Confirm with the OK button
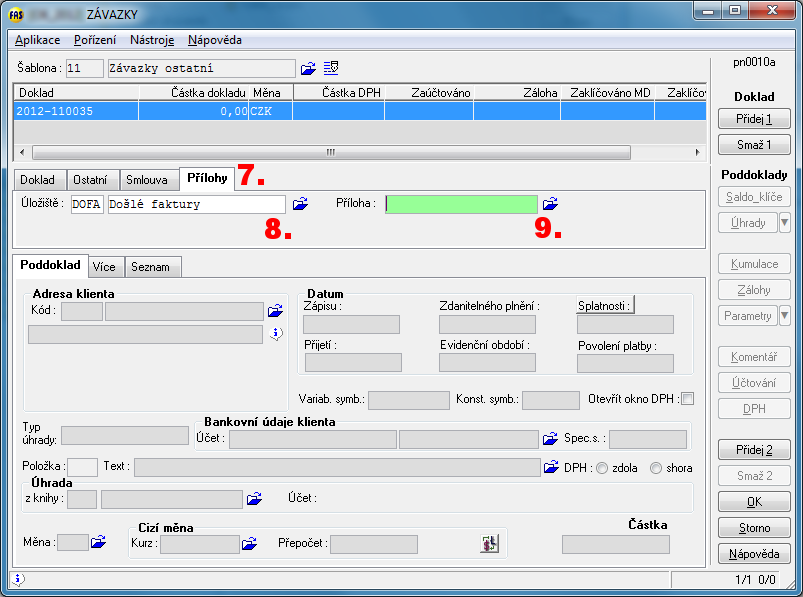 (x=754, y=502)
